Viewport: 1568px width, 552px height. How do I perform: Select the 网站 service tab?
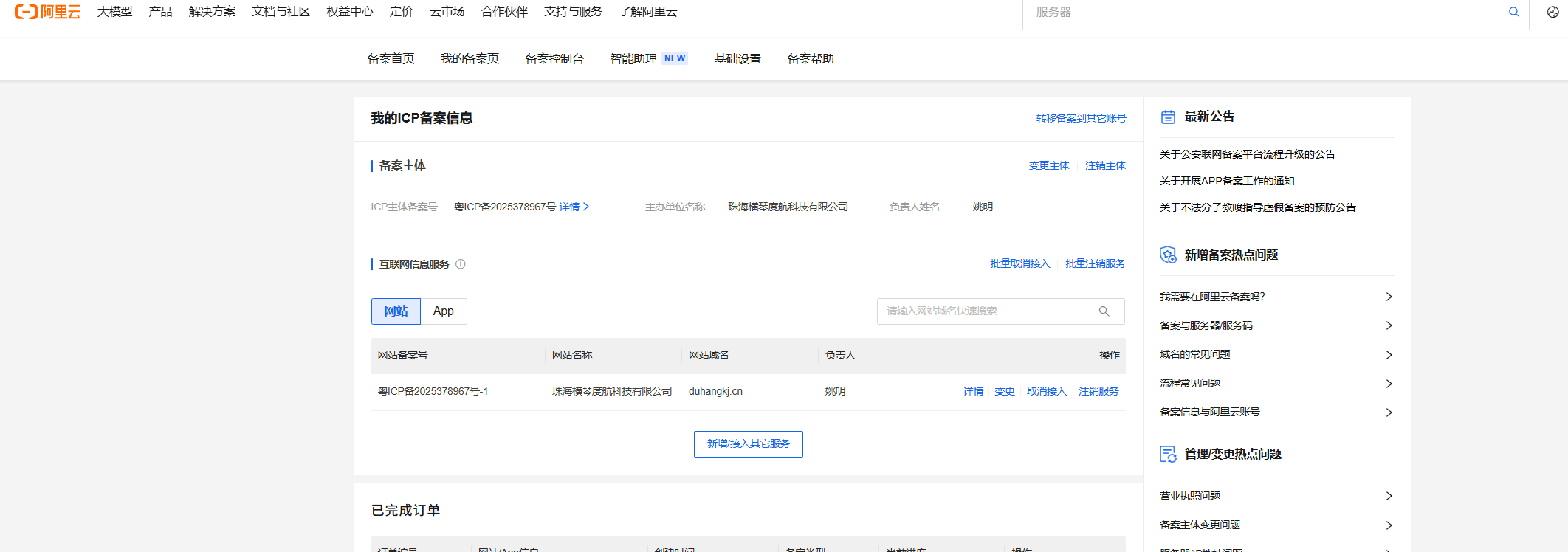point(396,311)
